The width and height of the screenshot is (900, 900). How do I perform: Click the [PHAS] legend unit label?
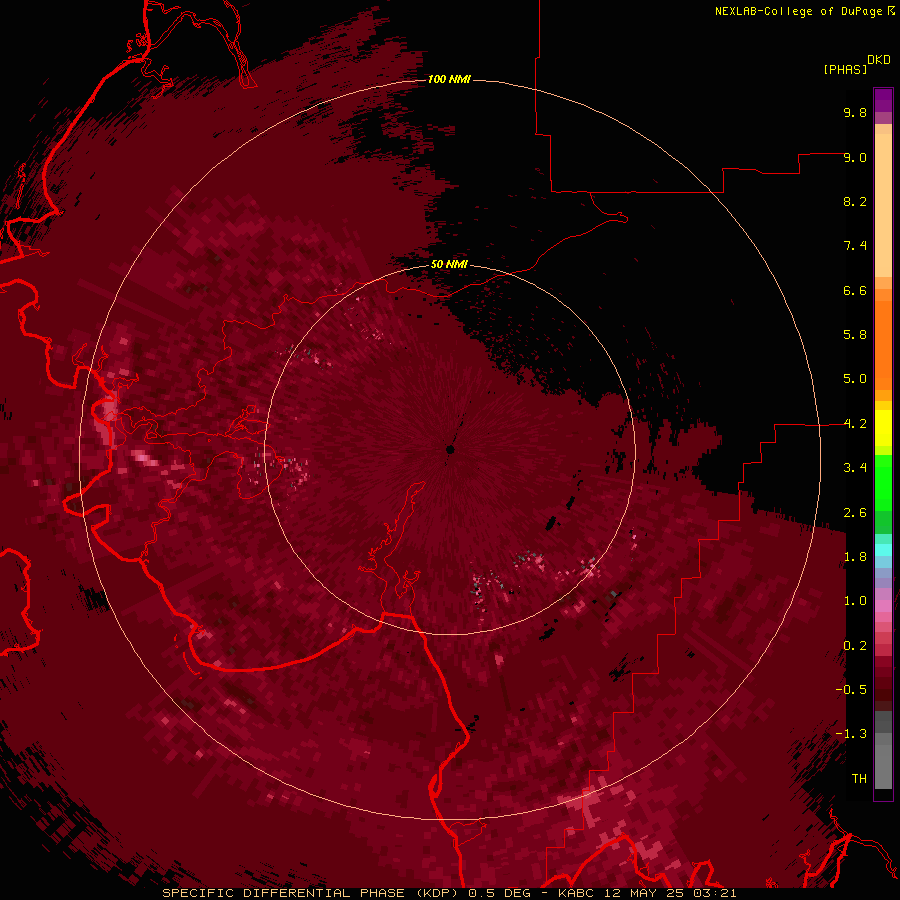(x=845, y=70)
